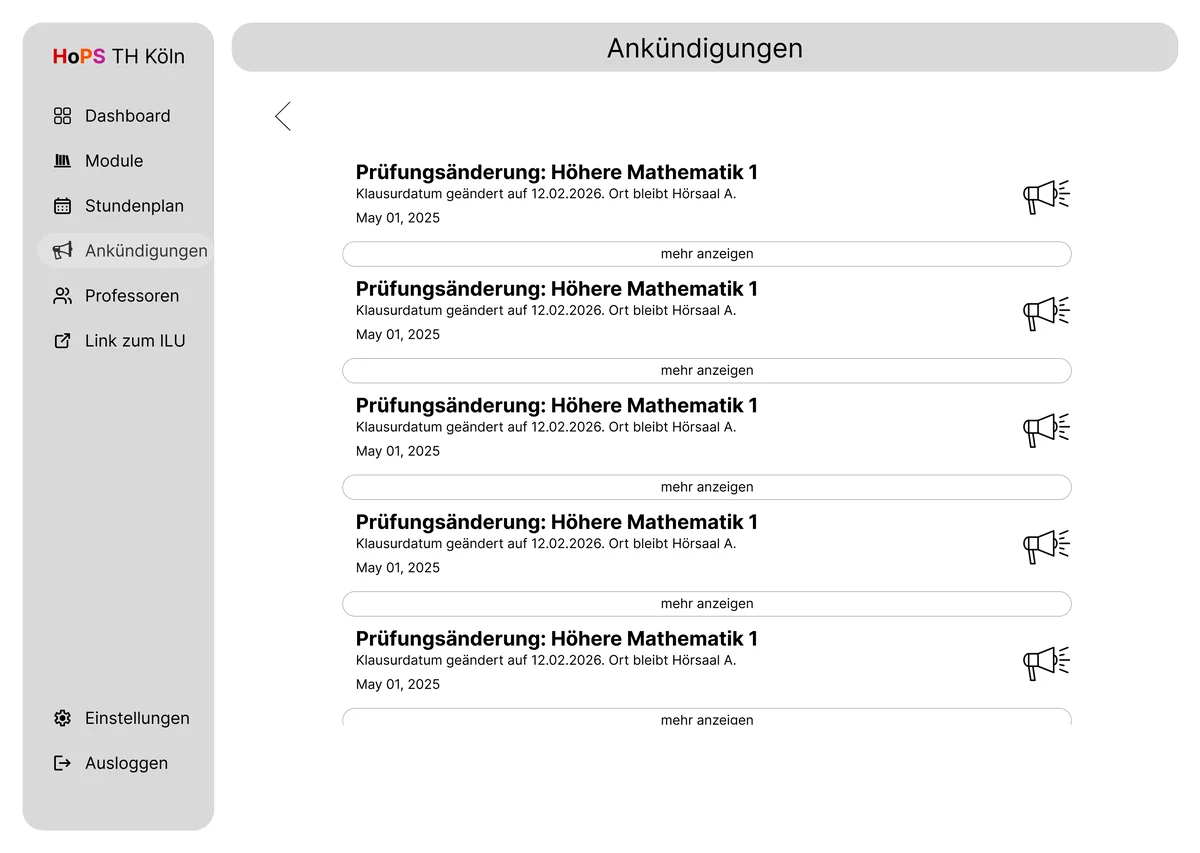This screenshot has height=853, width=1200.
Task: Click megaphone icon of first announcement
Action: point(1046,195)
